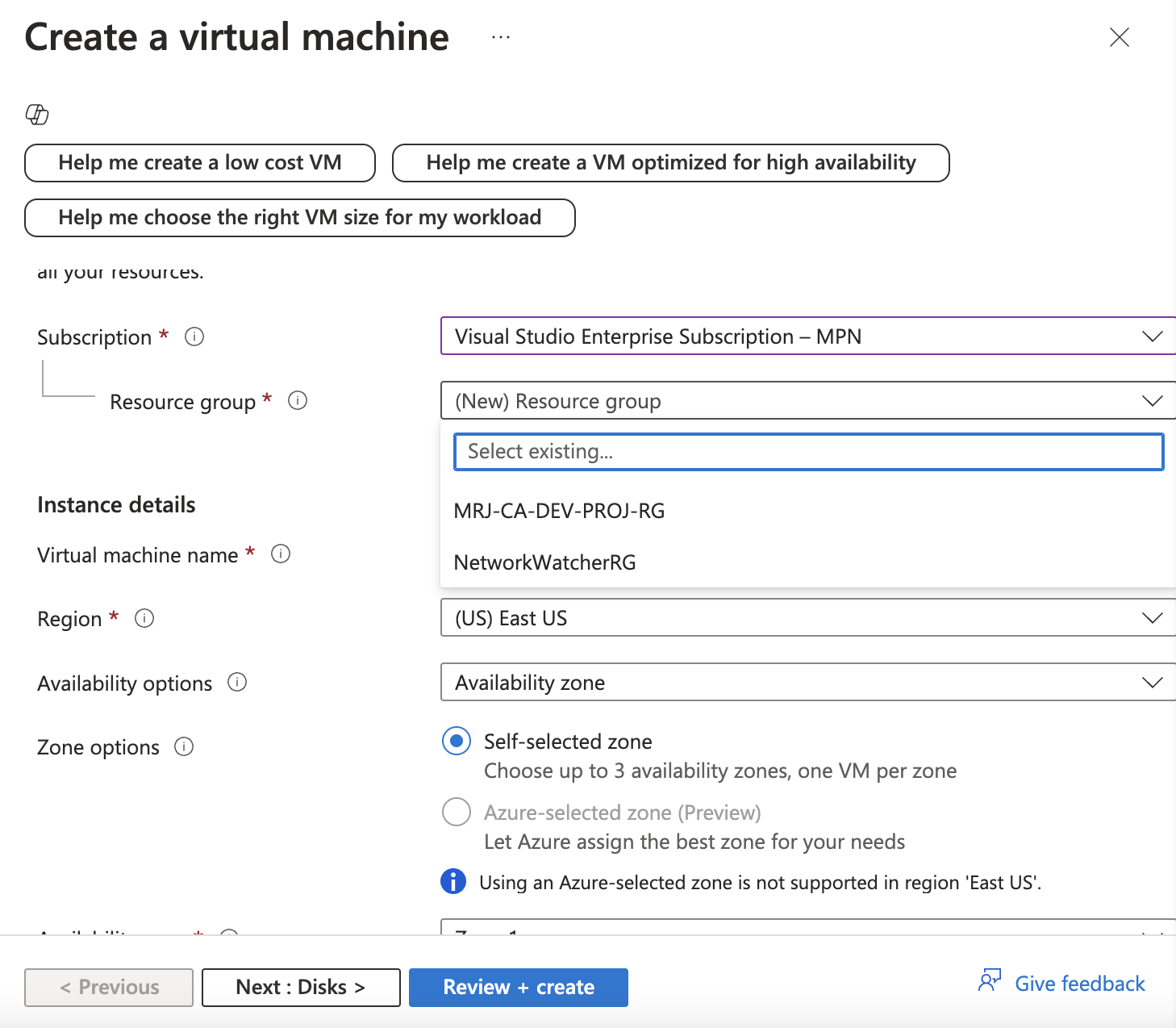1176x1028 pixels.
Task: Close the Create a virtual machine pane
Action: [x=1119, y=37]
